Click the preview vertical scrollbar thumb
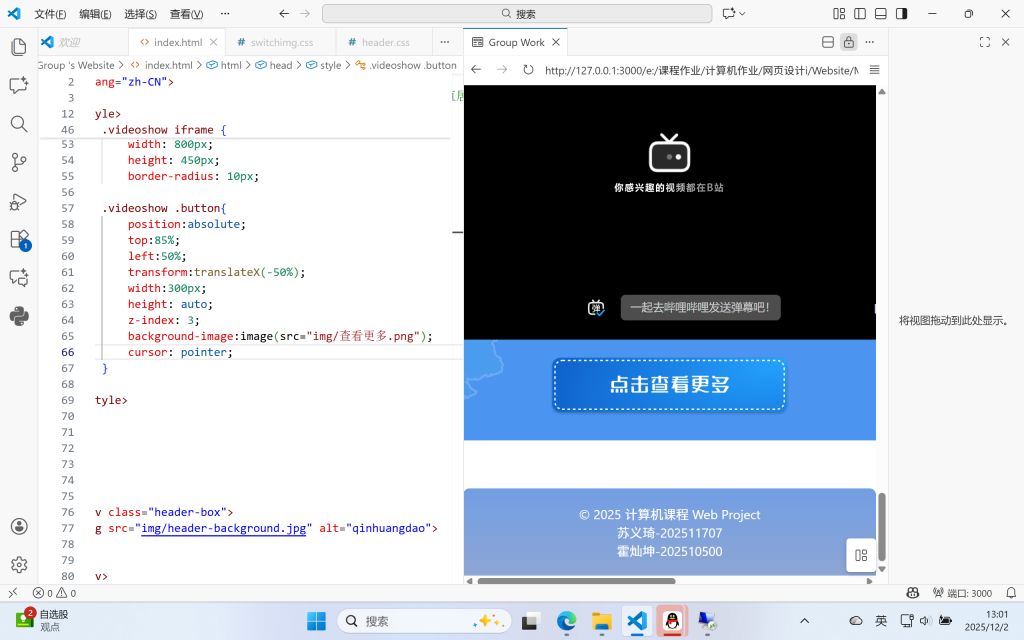The height and width of the screenshot is (640, 1024). (881, 527)
